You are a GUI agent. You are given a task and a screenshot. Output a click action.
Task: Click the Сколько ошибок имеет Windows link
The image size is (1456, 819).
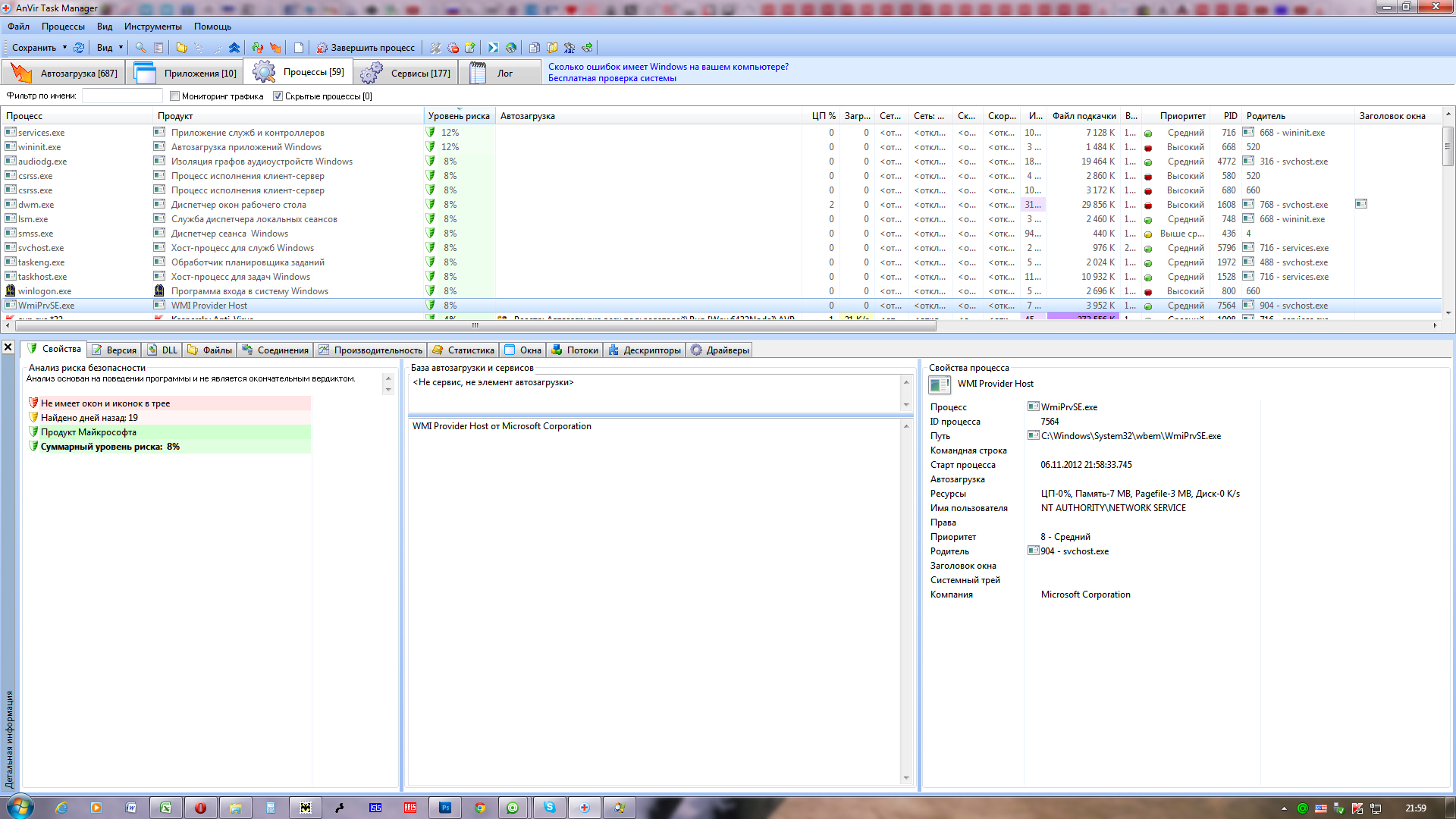668,67
